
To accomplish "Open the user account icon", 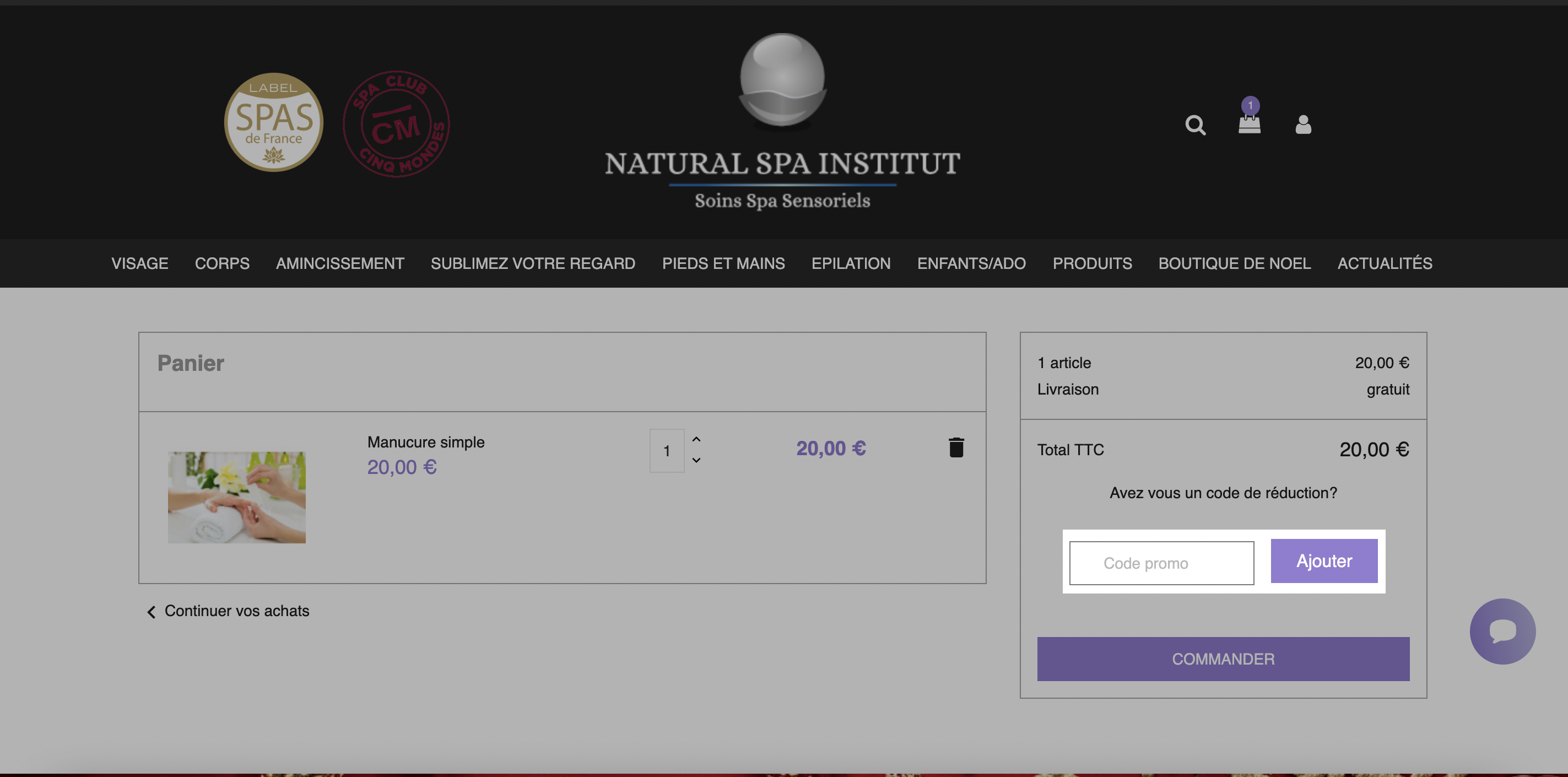I will 1303,125.
